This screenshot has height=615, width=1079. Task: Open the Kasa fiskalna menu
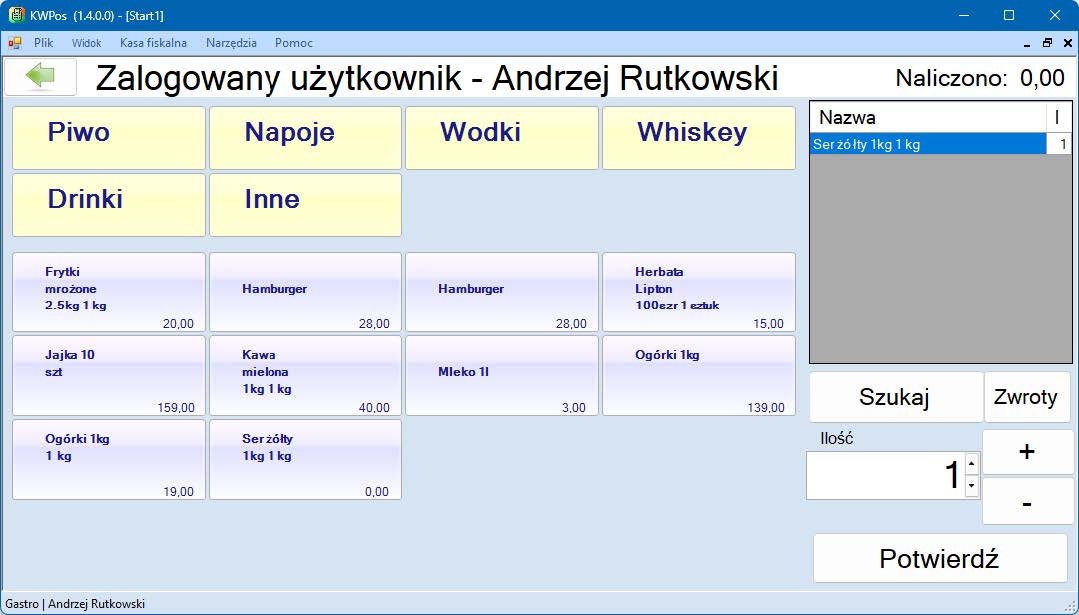(x=153, y=43)
